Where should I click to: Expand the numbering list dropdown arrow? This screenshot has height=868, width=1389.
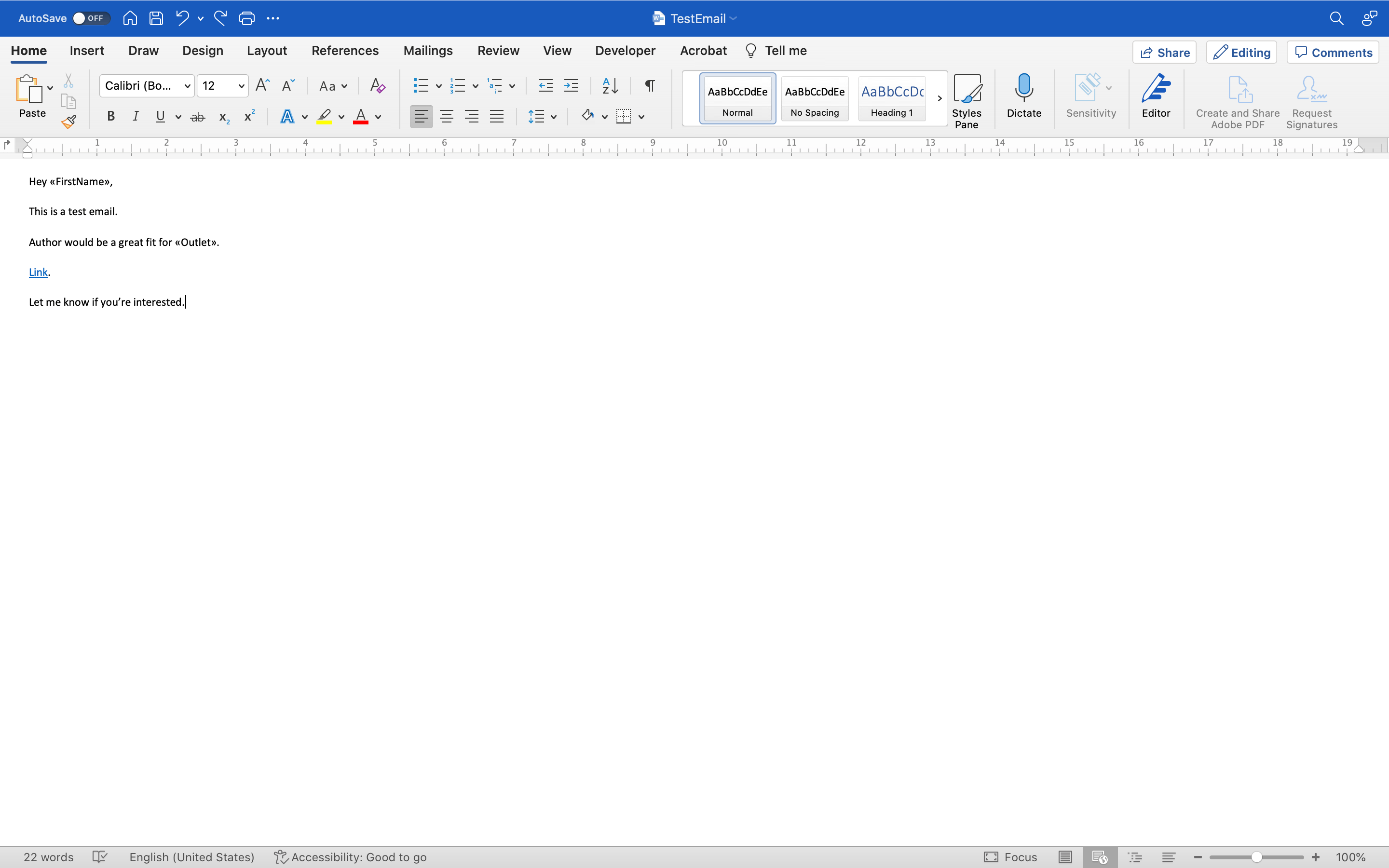click(475, 86)
